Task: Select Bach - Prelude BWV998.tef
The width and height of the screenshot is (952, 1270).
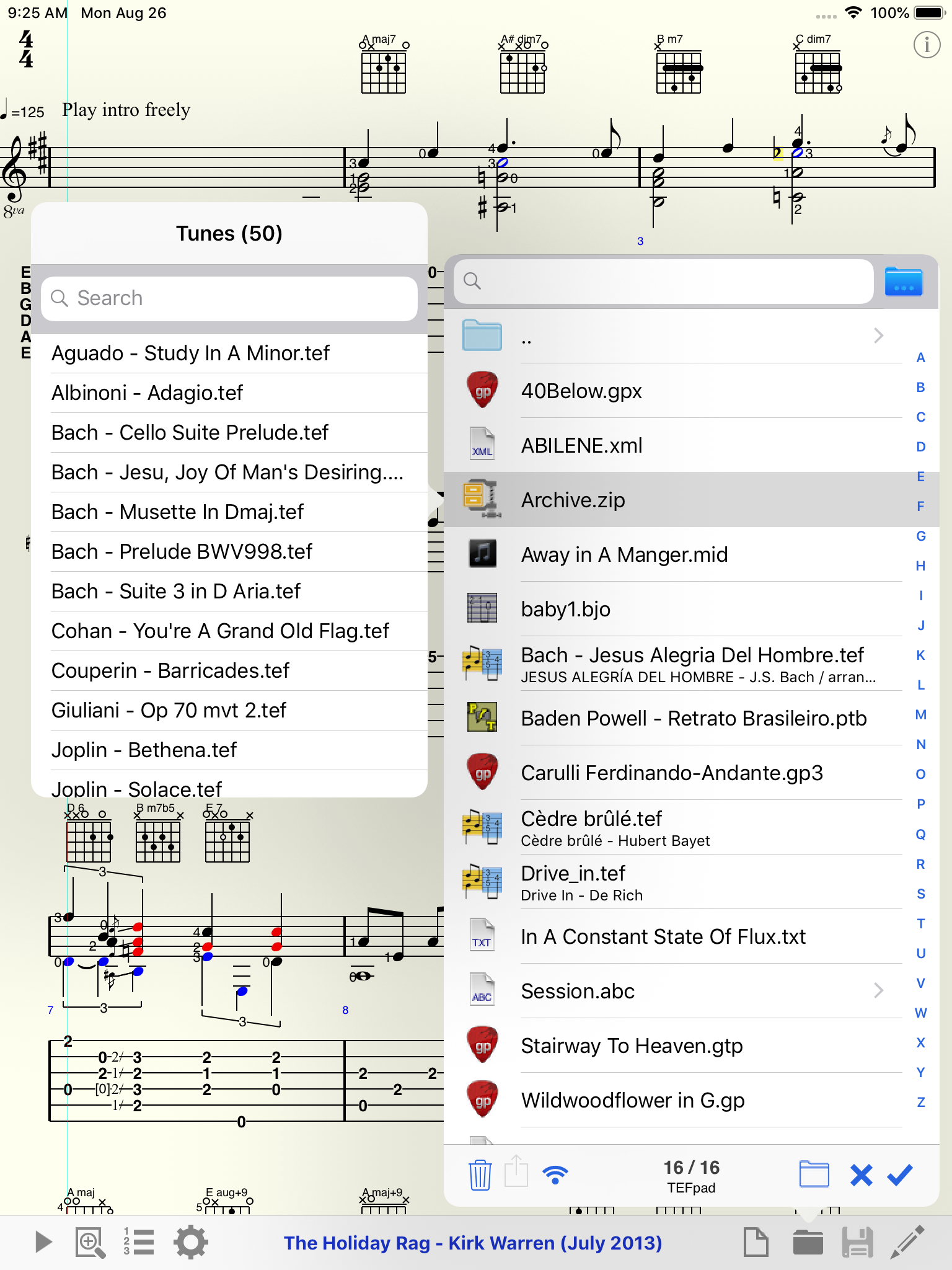Action: [x=229, y=552]
